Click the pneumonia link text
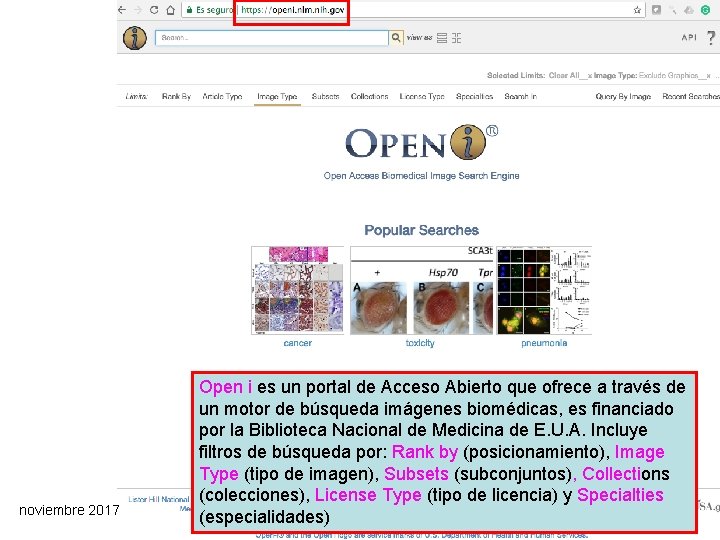Image resolution: width=720 pixels, height=540 pixels. (544, 343)
